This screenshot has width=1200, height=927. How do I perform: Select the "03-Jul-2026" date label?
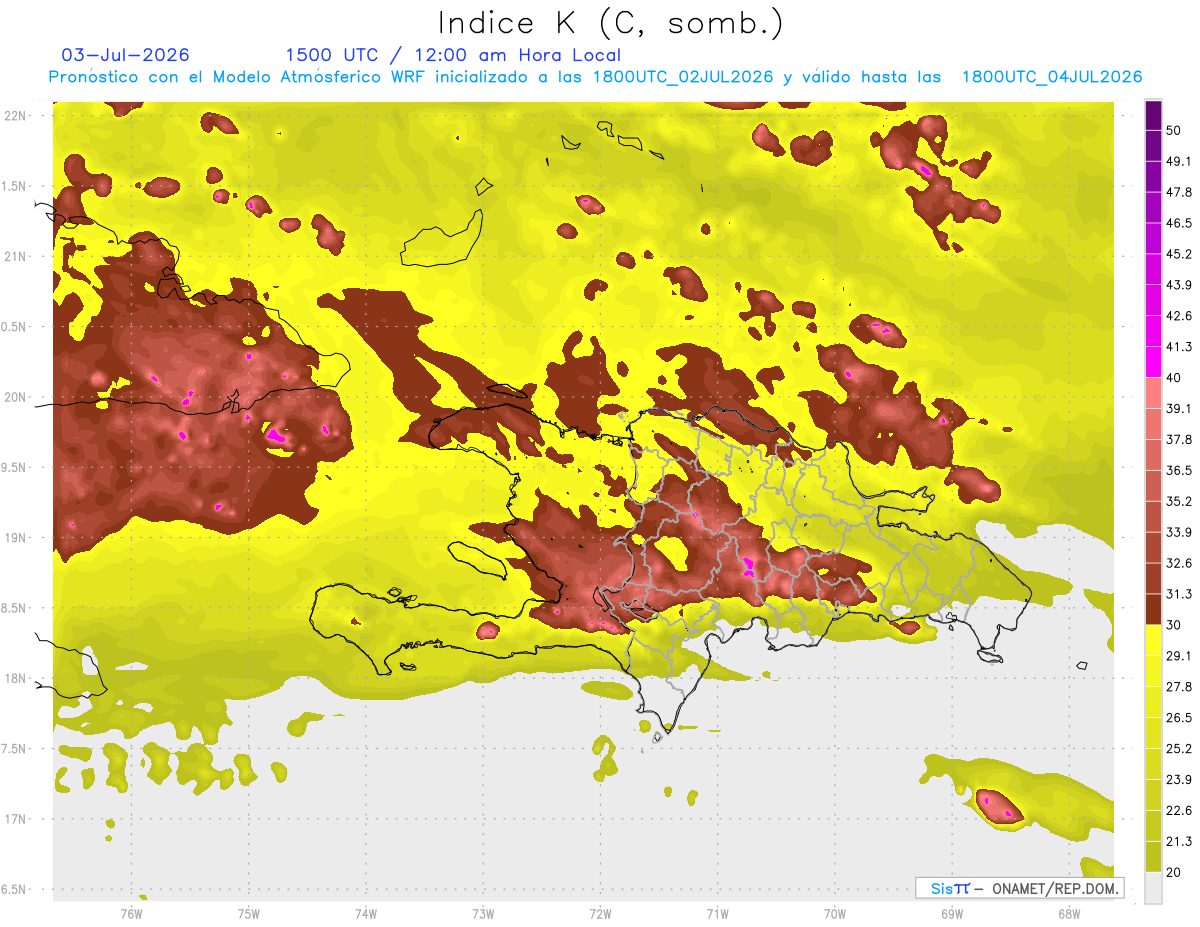pos(125,55)
